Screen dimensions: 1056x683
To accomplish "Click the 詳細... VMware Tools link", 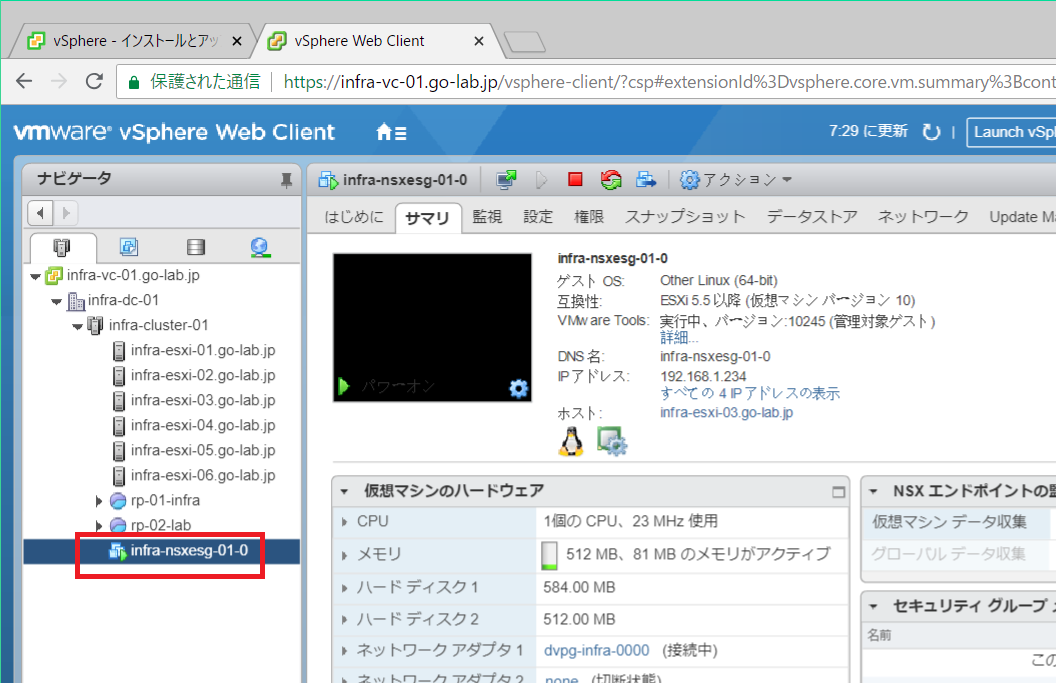I will 679,337.
